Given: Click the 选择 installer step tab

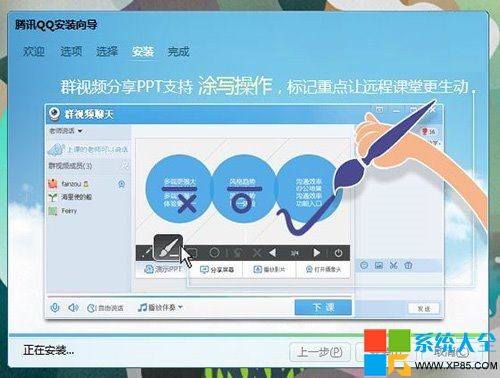Looking at the screenshot, I should coord(107,52).
